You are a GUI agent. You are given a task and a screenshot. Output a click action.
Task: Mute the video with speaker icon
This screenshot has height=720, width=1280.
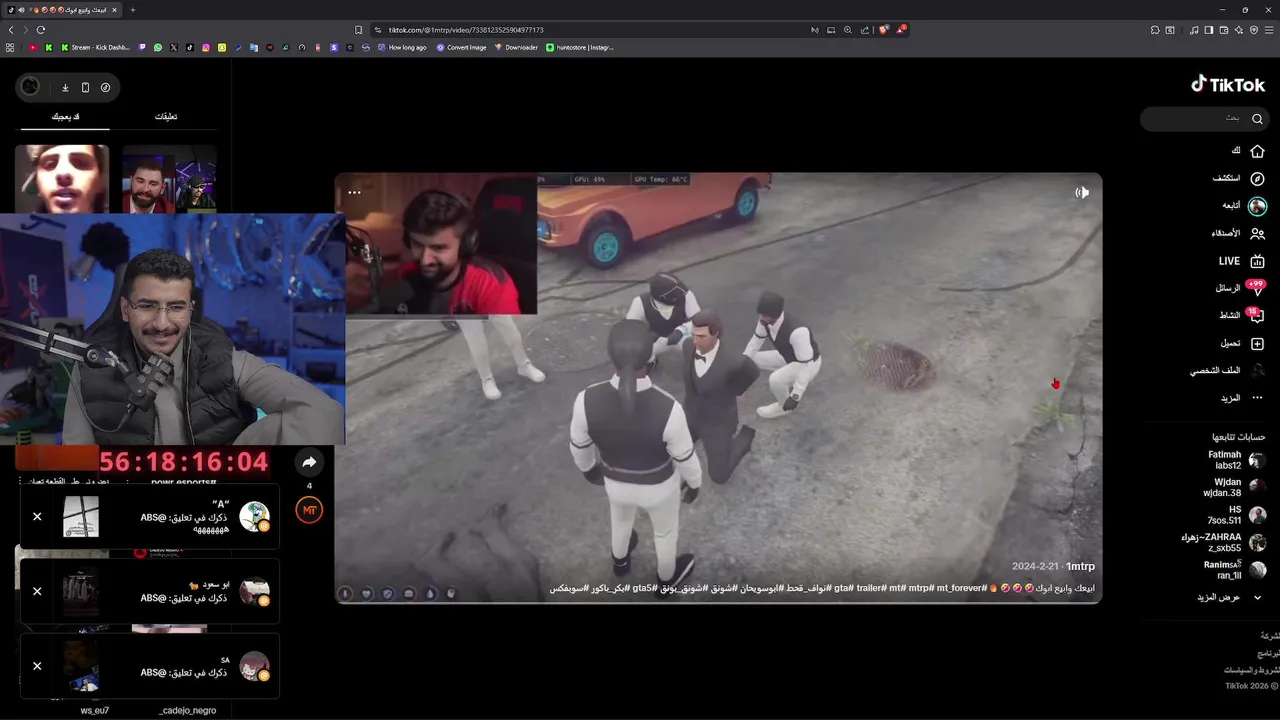1082,192
